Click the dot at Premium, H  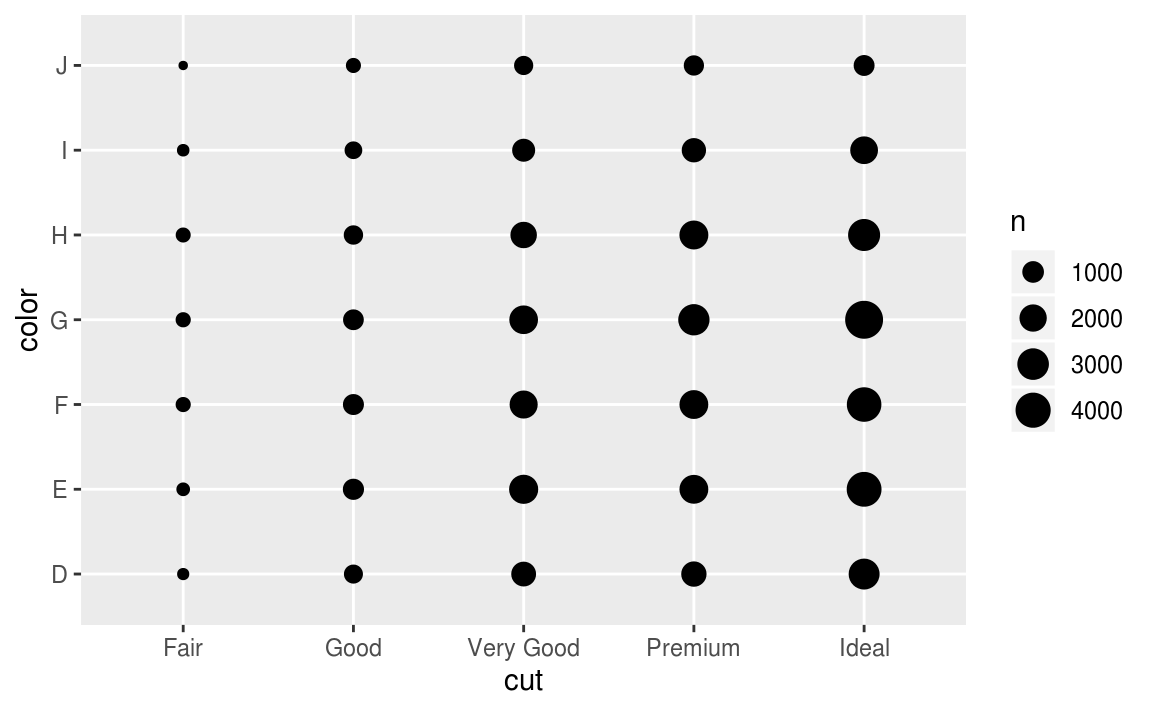[x=693, y=235]
